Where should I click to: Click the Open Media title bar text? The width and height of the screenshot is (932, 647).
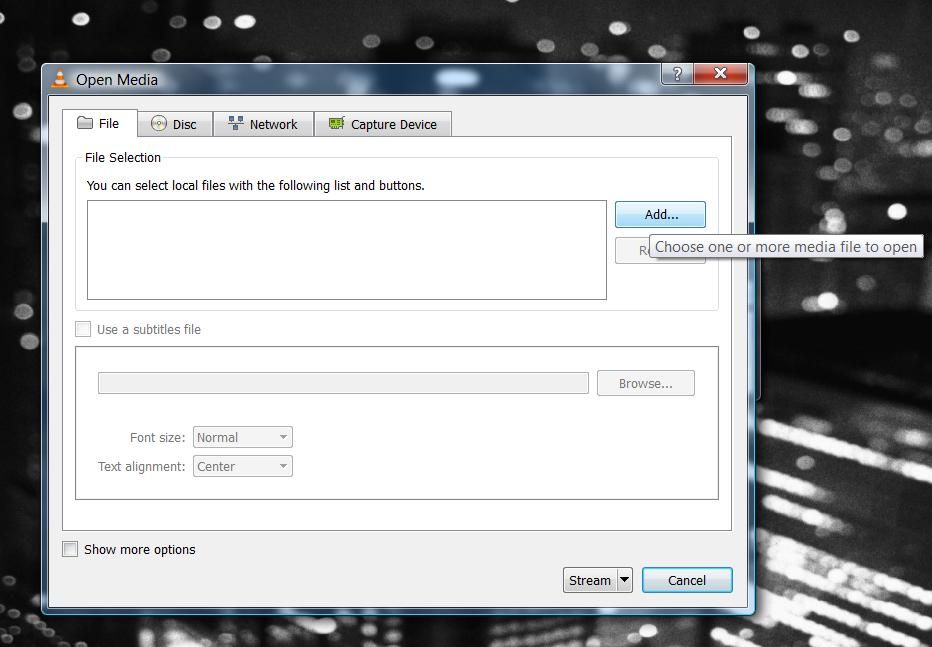point(117,80)
